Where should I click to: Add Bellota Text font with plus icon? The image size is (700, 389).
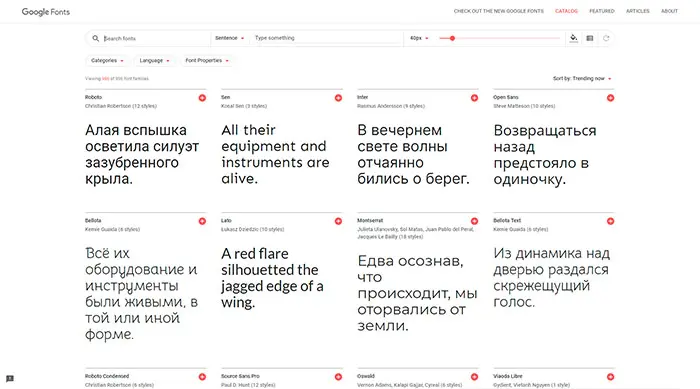(610, 221)
